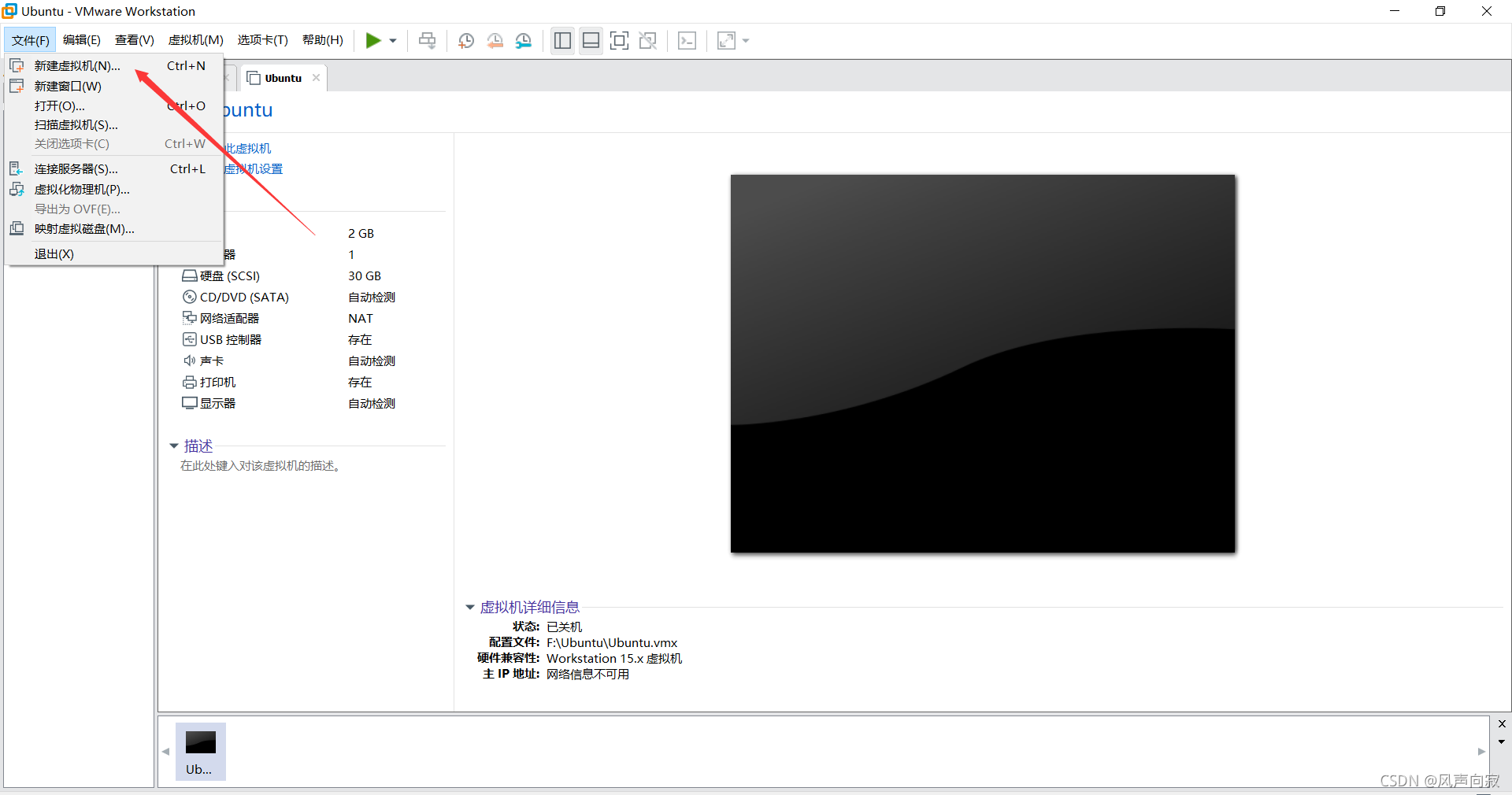Click the hard disk icon beside 硬盘 (SCSI)
This screenshot has height=795, width=1512.
point(189,275)
